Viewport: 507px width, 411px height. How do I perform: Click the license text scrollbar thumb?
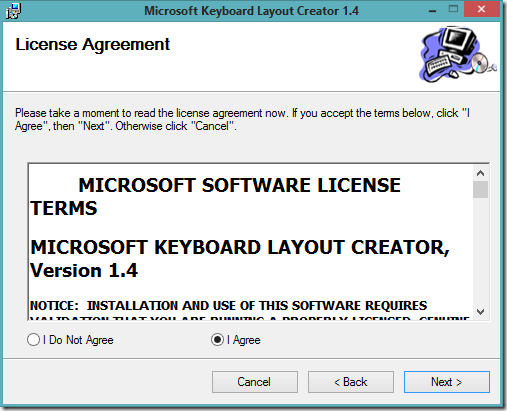[x=480, y=189]
